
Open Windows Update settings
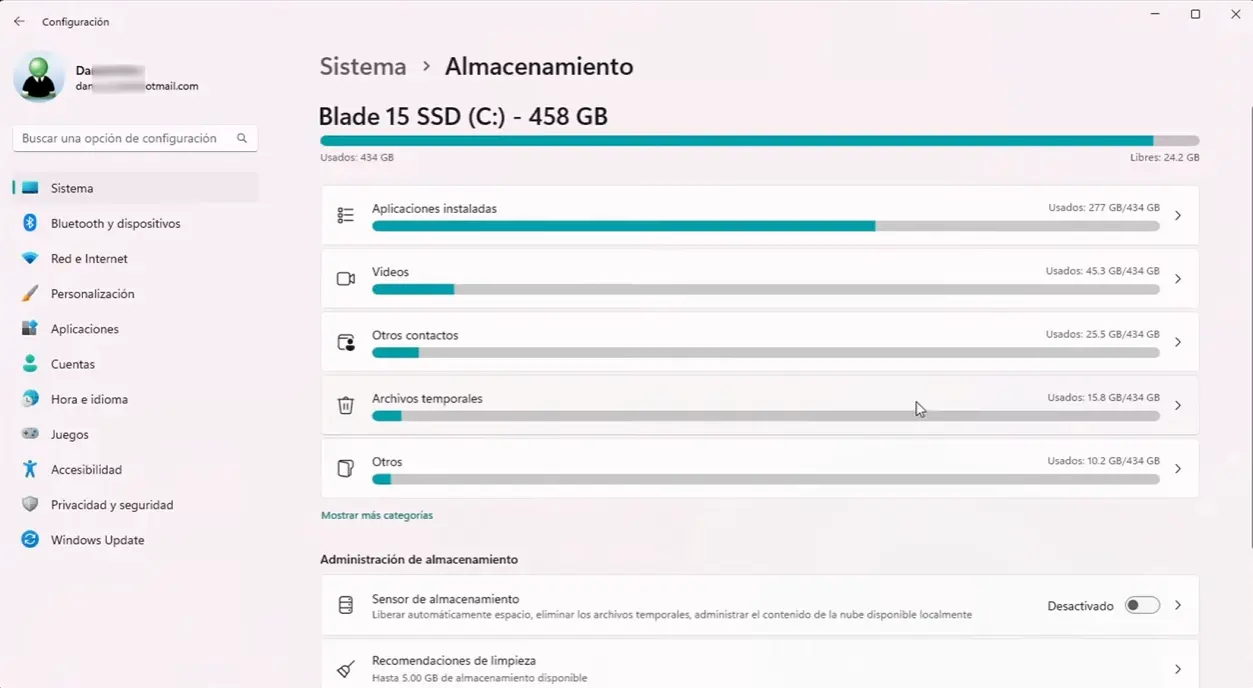click(x=97, y=539)
